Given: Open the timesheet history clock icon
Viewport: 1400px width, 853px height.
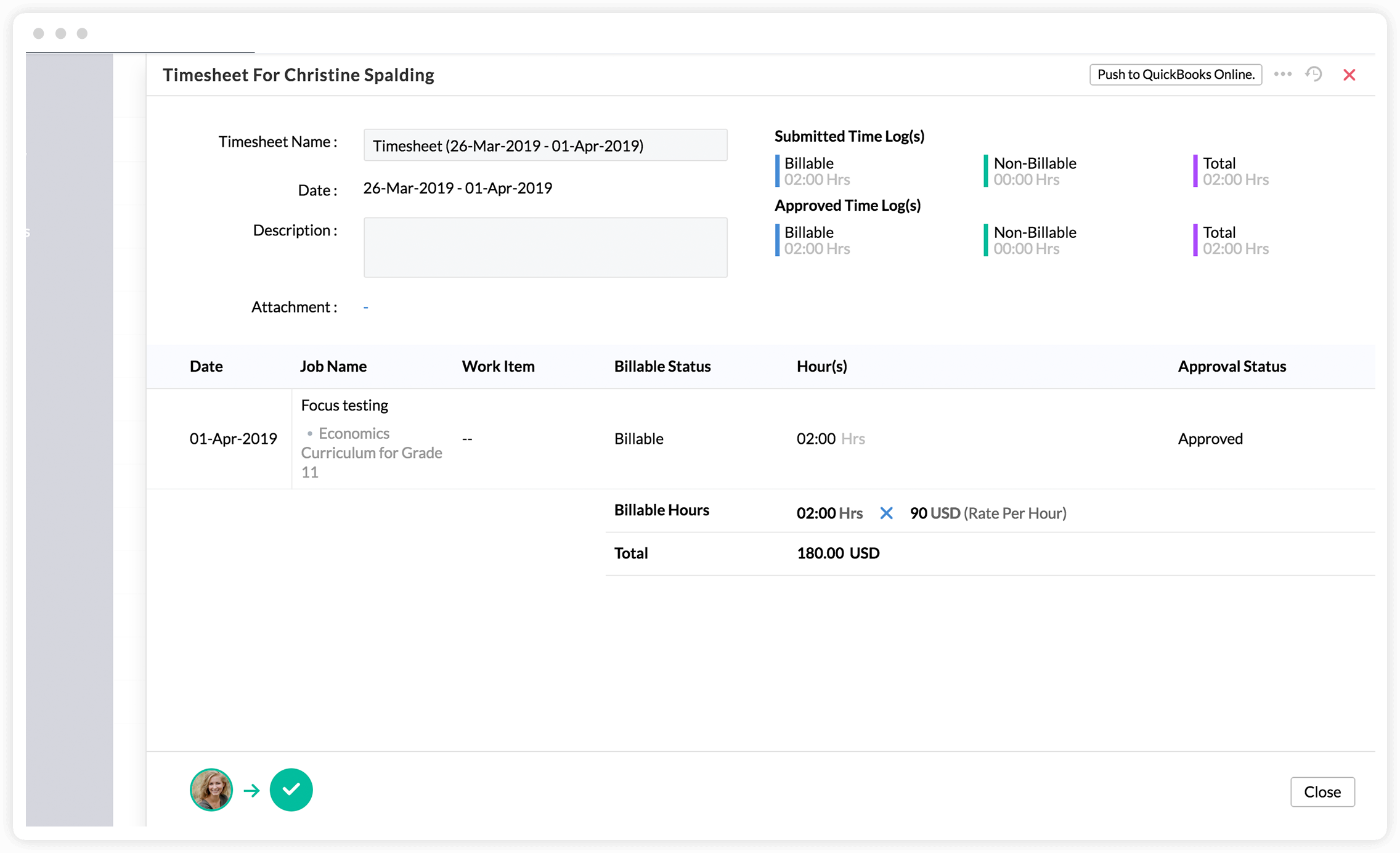Looking at the screenshot, I should [1314, 75].
